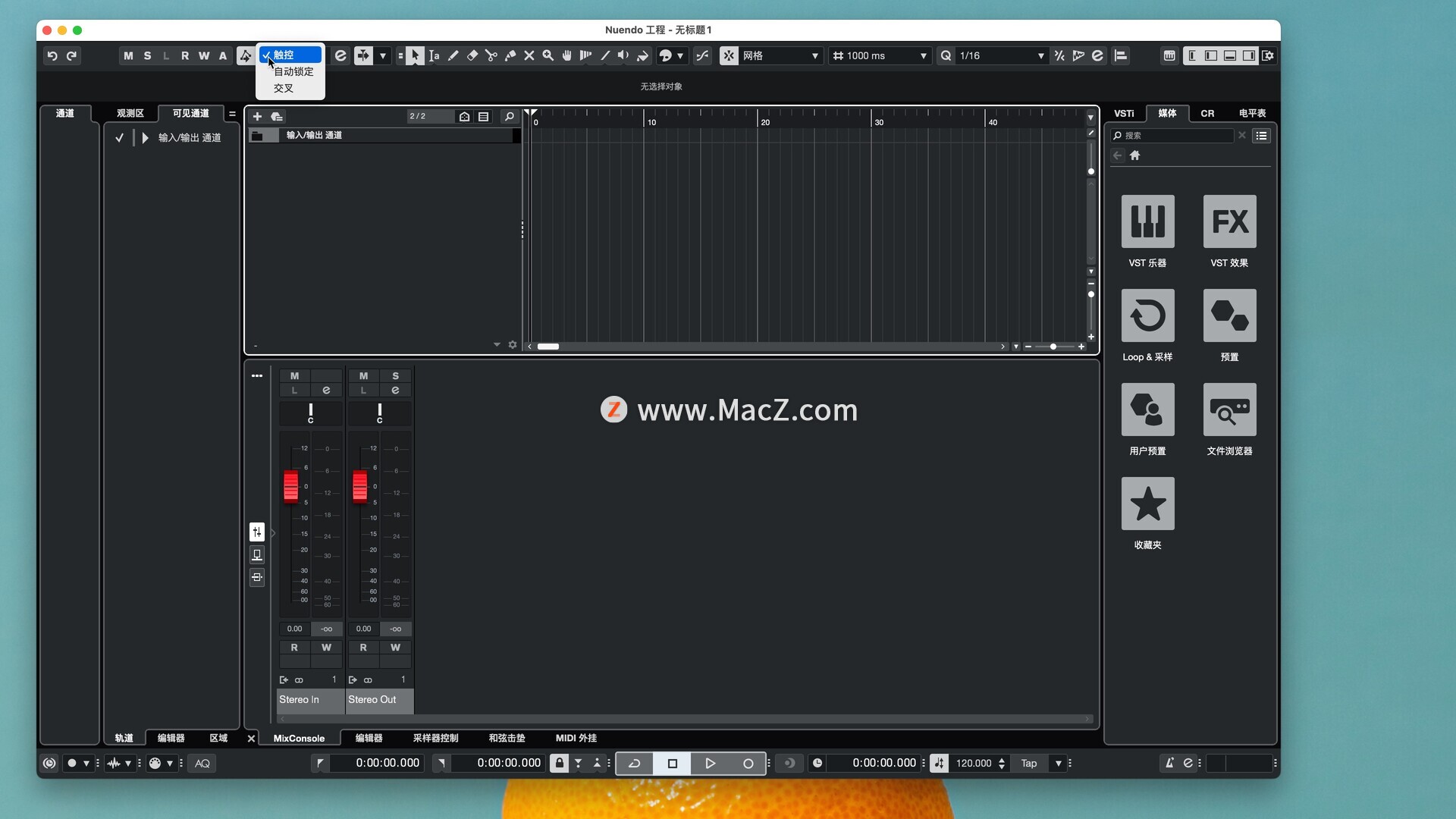This screenshot has width=1456, height=819.
Task: Click the undo arrow icon
Action: 52,55
